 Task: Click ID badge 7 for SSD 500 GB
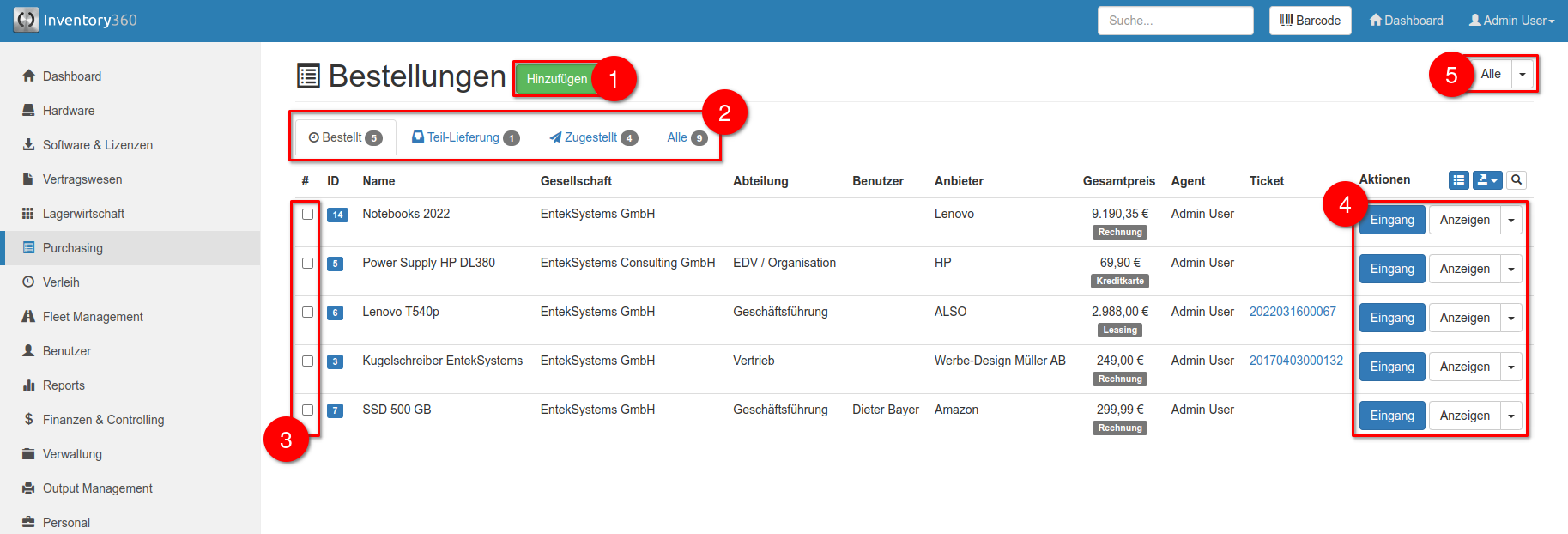[x=335, y=410]
